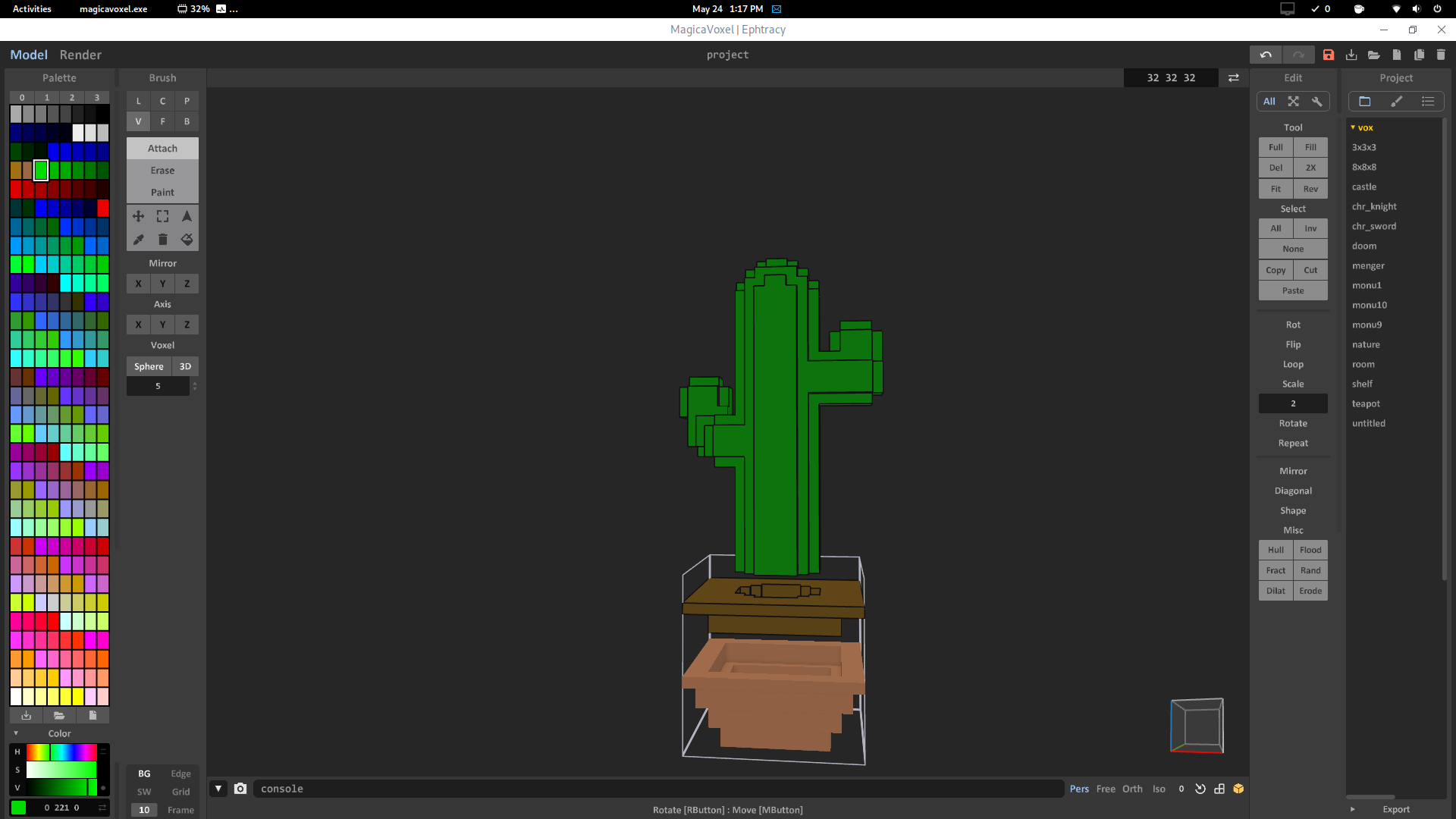Collapse the vox project tree
1456x819 pixels.
click(1353, 127)
